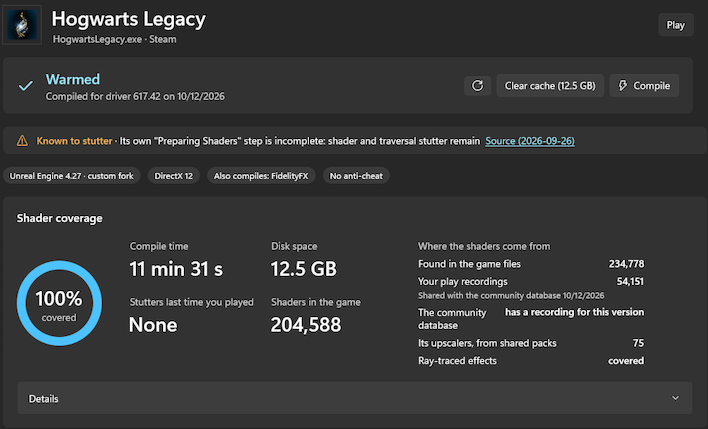Click the DirectX 12 tag
708x429 pixels.
[173, 176]
